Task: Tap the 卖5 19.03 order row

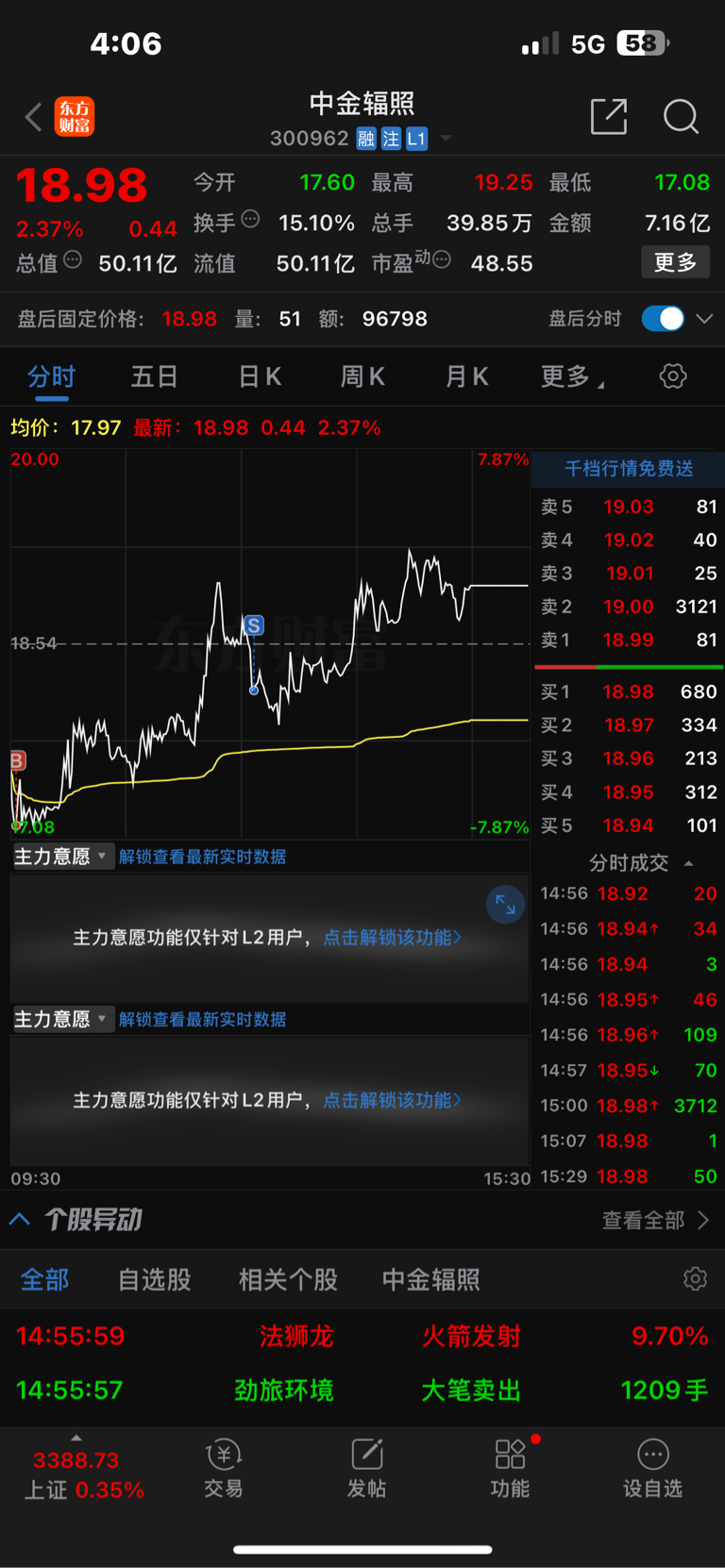Action: [x=629, y=507]
